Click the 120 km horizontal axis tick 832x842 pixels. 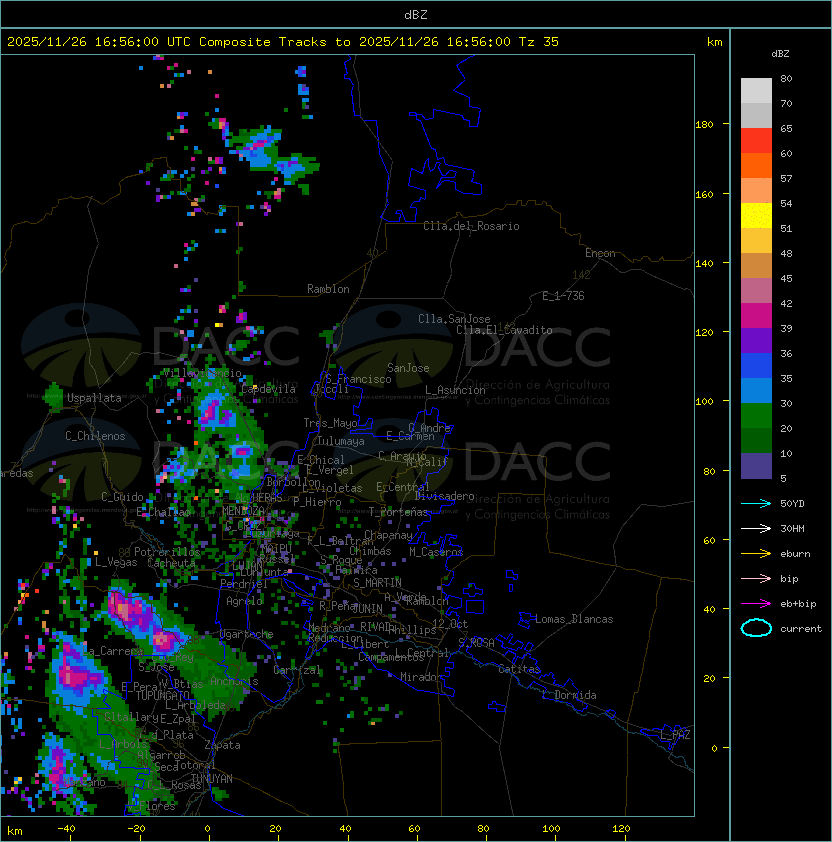[x=621, y=829]
